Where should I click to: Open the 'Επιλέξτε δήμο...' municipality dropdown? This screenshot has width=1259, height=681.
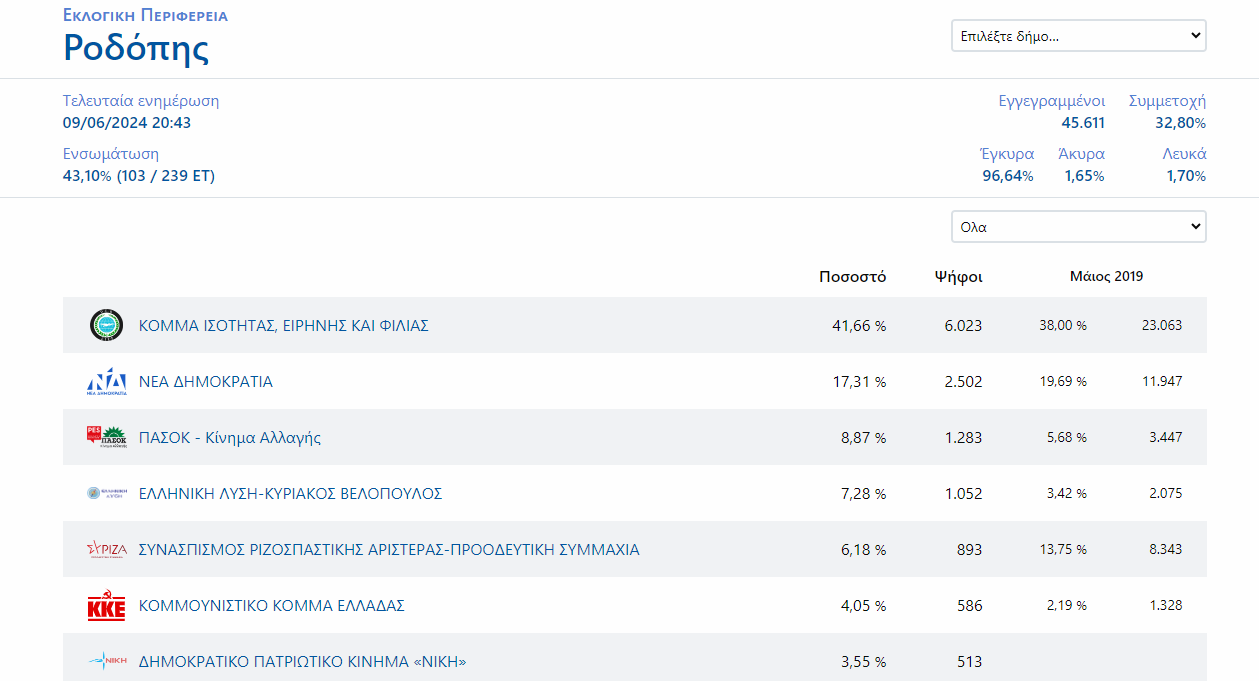[1078, 36]
